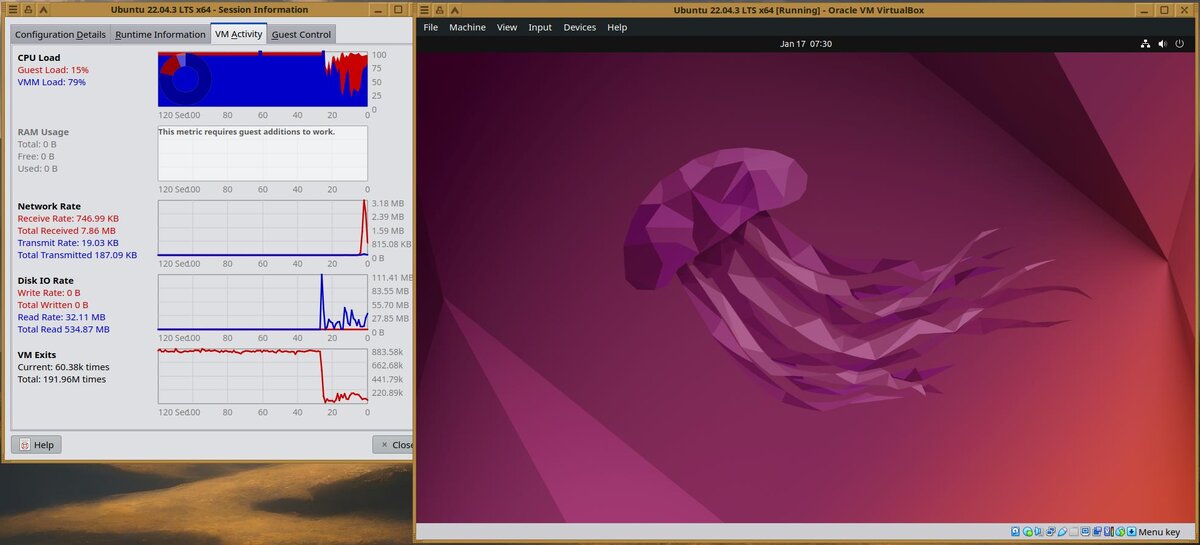Screen dimensions: 1200x545
Task: Click the VM Exits heading
Action: [x=36, y=354]
